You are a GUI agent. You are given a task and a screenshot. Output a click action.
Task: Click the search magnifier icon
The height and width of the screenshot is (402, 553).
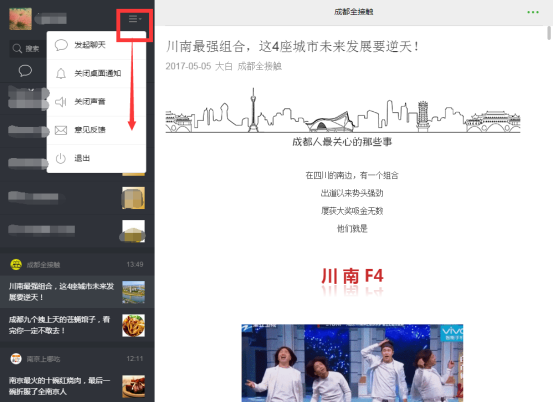(17, 48)
